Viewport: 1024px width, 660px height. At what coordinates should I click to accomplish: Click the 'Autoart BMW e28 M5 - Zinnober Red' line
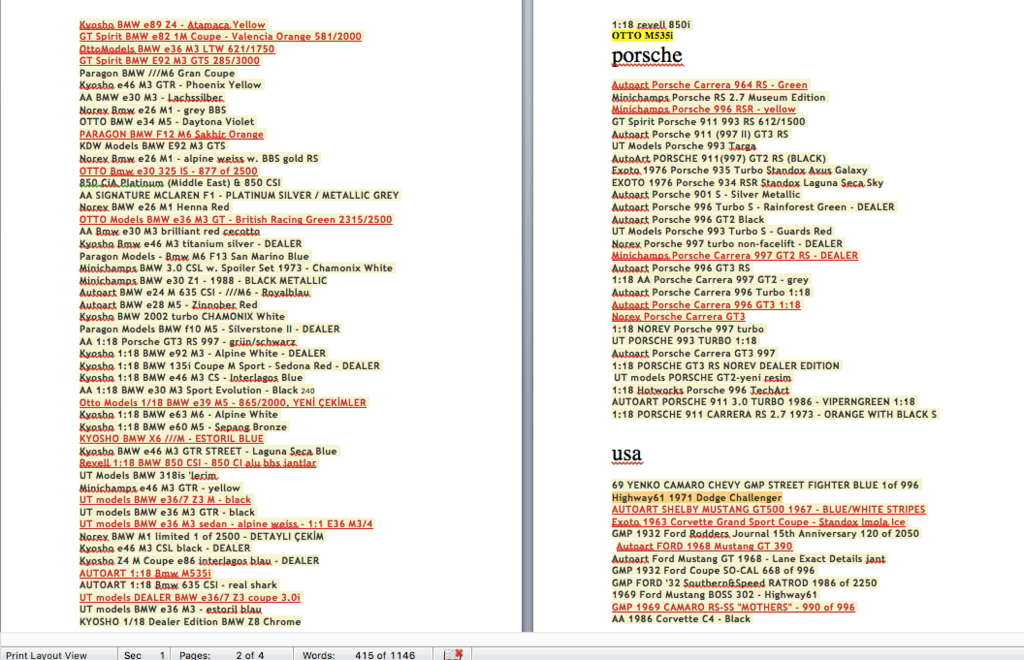click(x=168, y=305)
